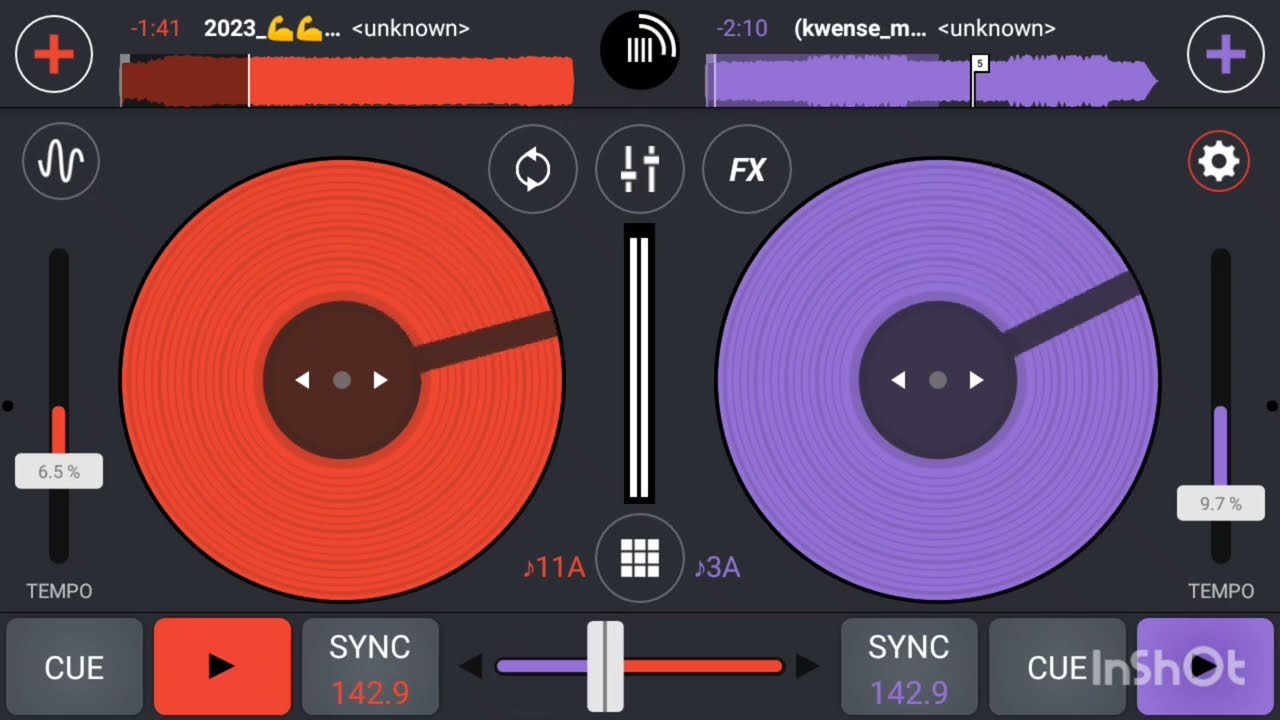Open the loop controls
The height and width of the screenshot is (720, 1280).
[x=533, y=169]
